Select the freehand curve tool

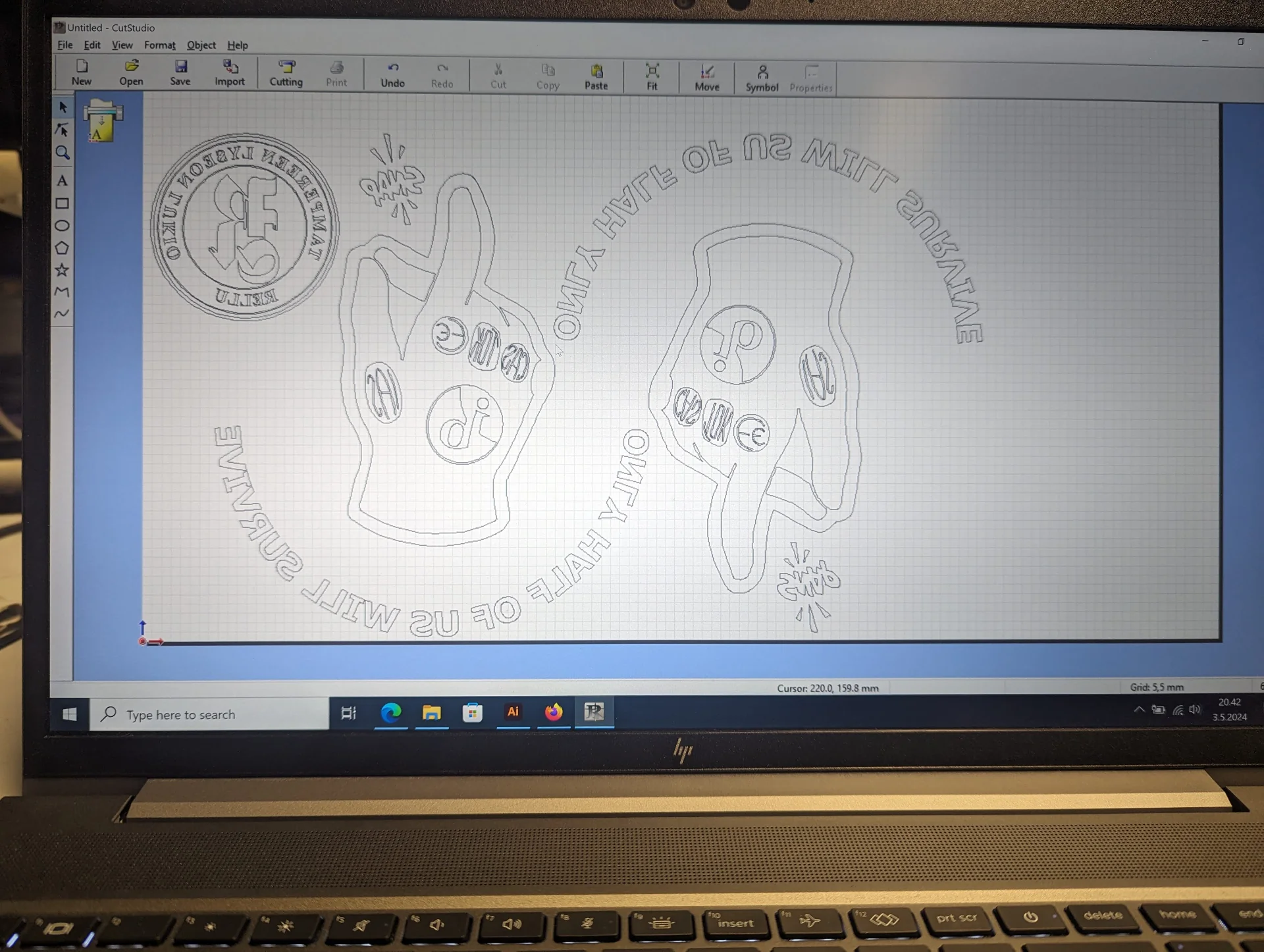click(x=63, y=313)
